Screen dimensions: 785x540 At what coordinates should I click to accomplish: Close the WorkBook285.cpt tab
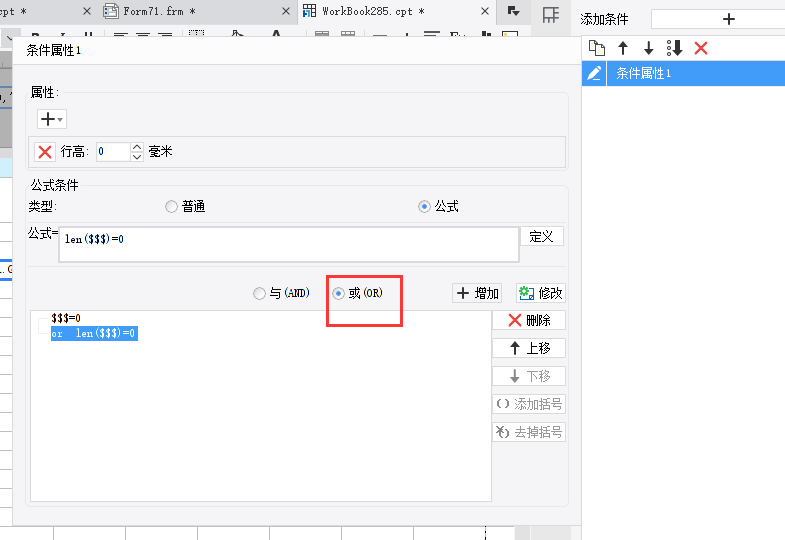pyautogui.click(x=485, y=11)
